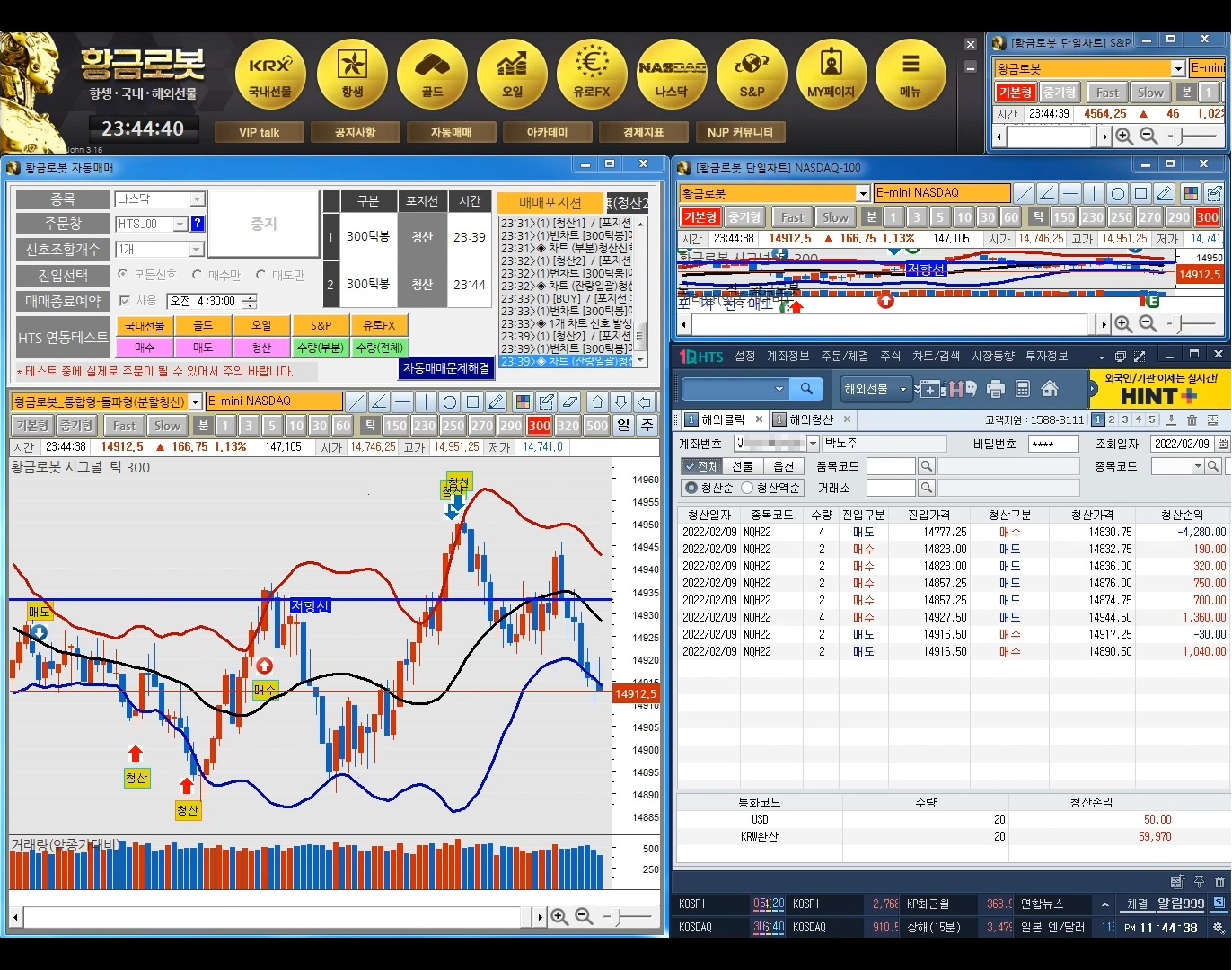
Task: Select 매도만 radio option
Action: [x=260, y=275]
